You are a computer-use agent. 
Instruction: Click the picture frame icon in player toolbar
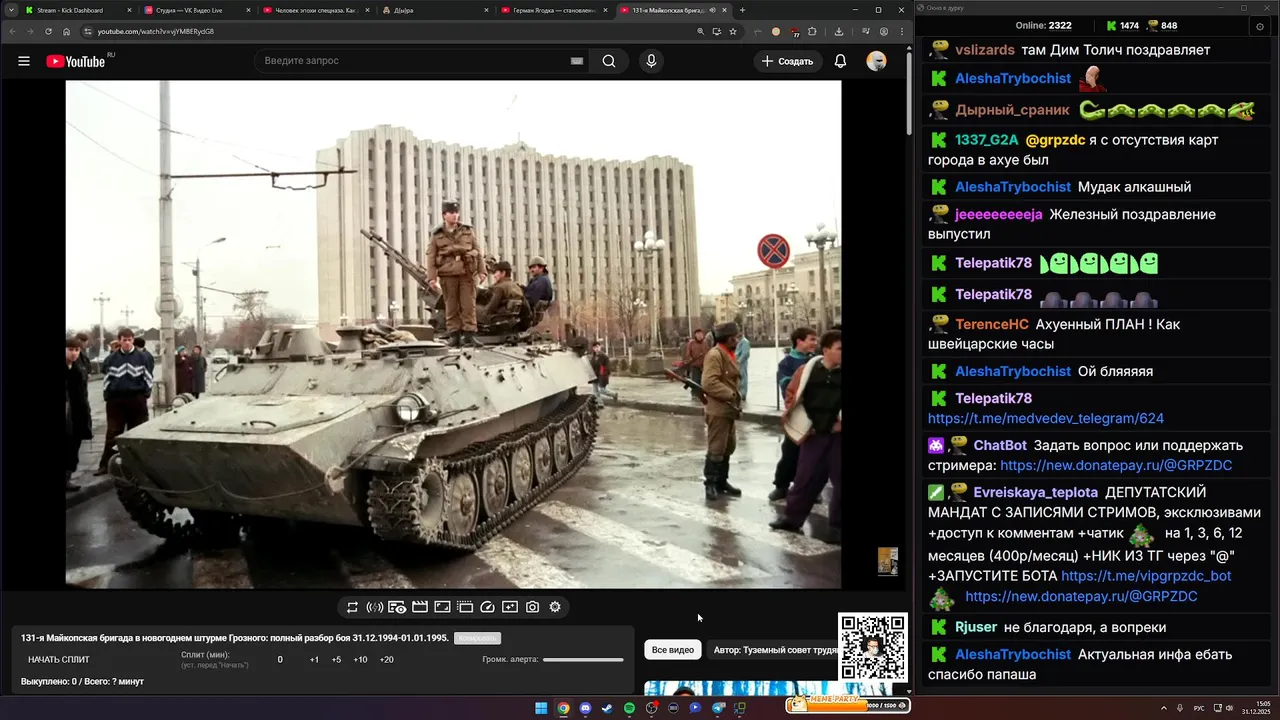(442, 607)
